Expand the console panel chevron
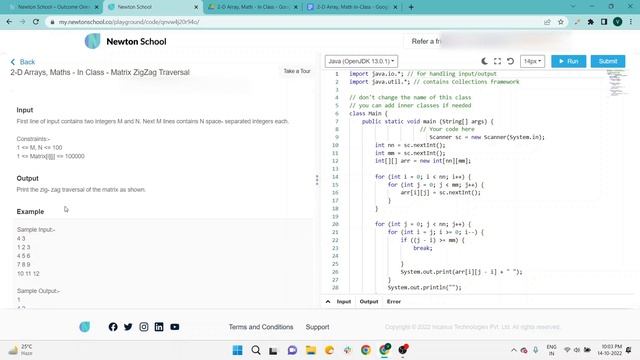 (328, 302)
